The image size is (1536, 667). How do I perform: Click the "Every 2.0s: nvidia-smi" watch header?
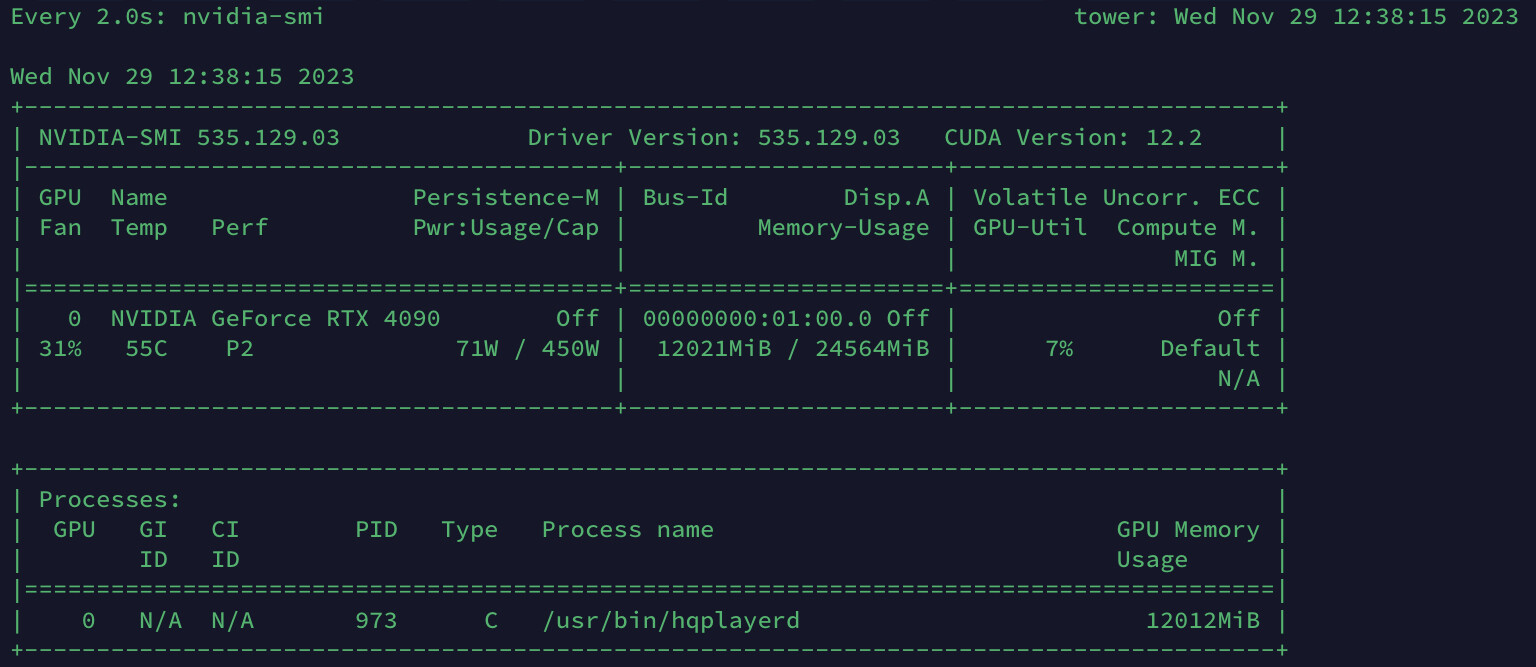click(167, 17)
